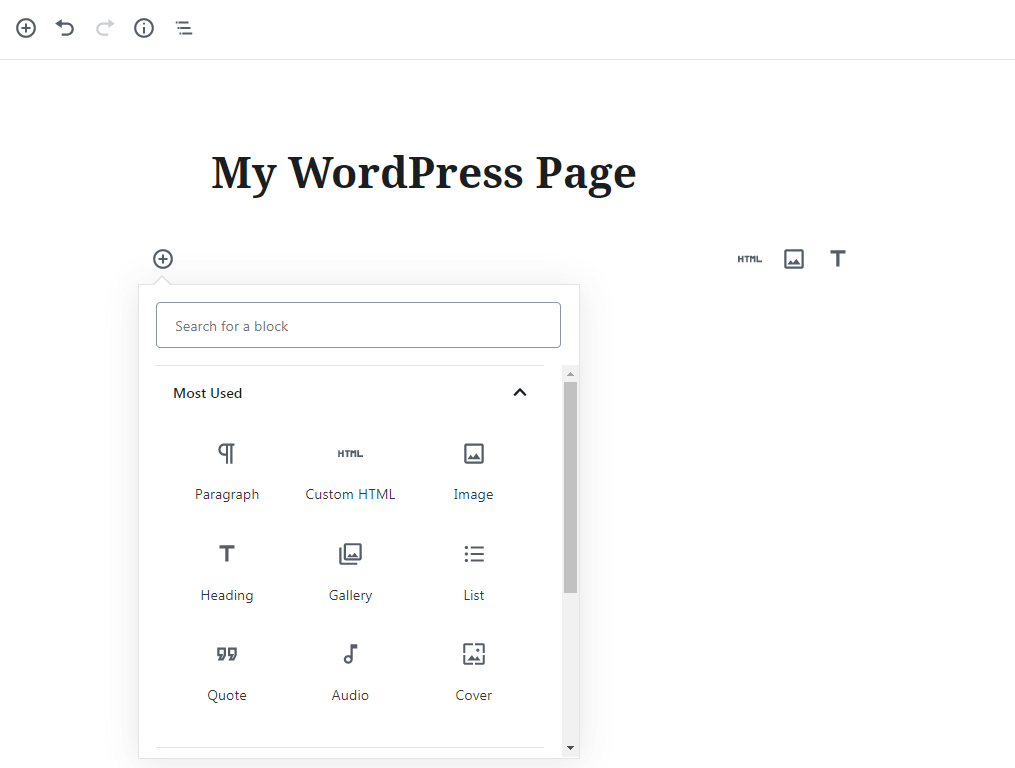Add Image via quick shortcut icon

click(x=794, y=259)
